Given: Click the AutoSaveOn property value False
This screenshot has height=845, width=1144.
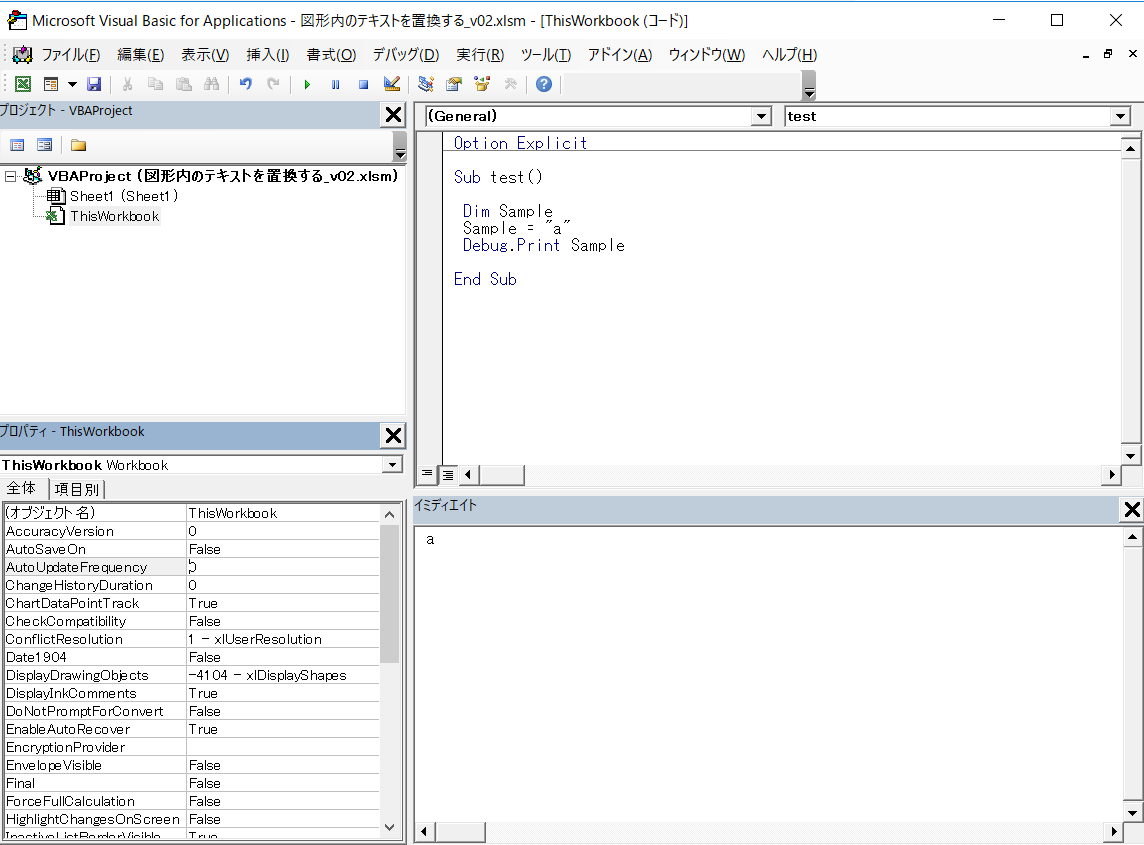Looking at the screenshot, I should (283, 549).
